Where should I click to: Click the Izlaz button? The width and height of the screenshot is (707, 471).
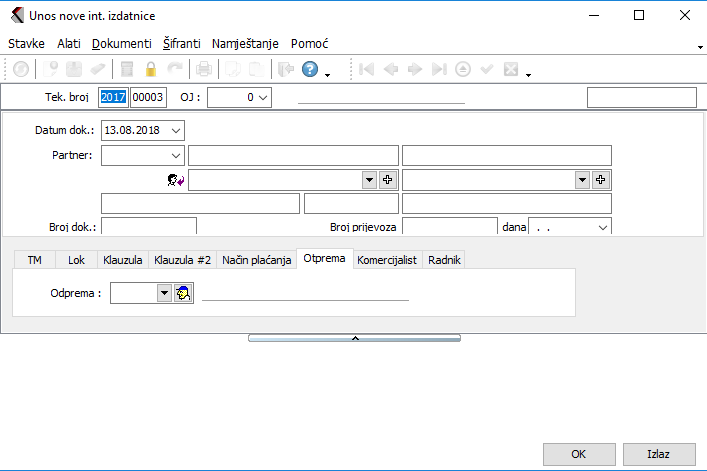pos(658,453)
